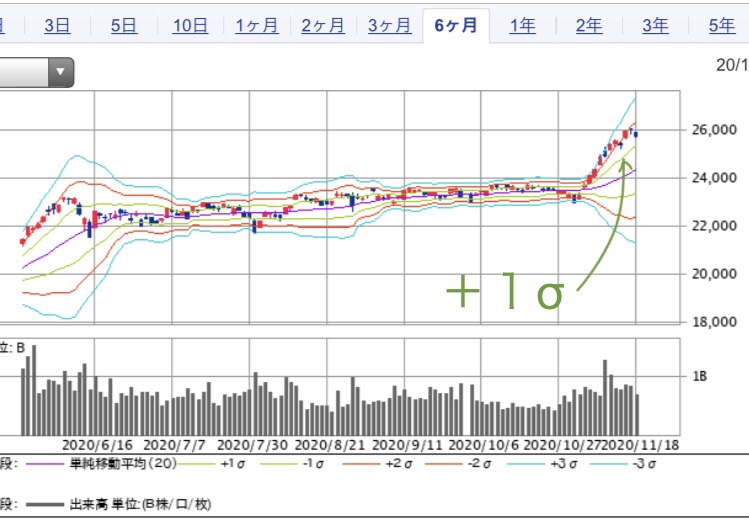Click the 2020/8/21 date label
This screenshot has height=519, width=749.
click(330, 445)
